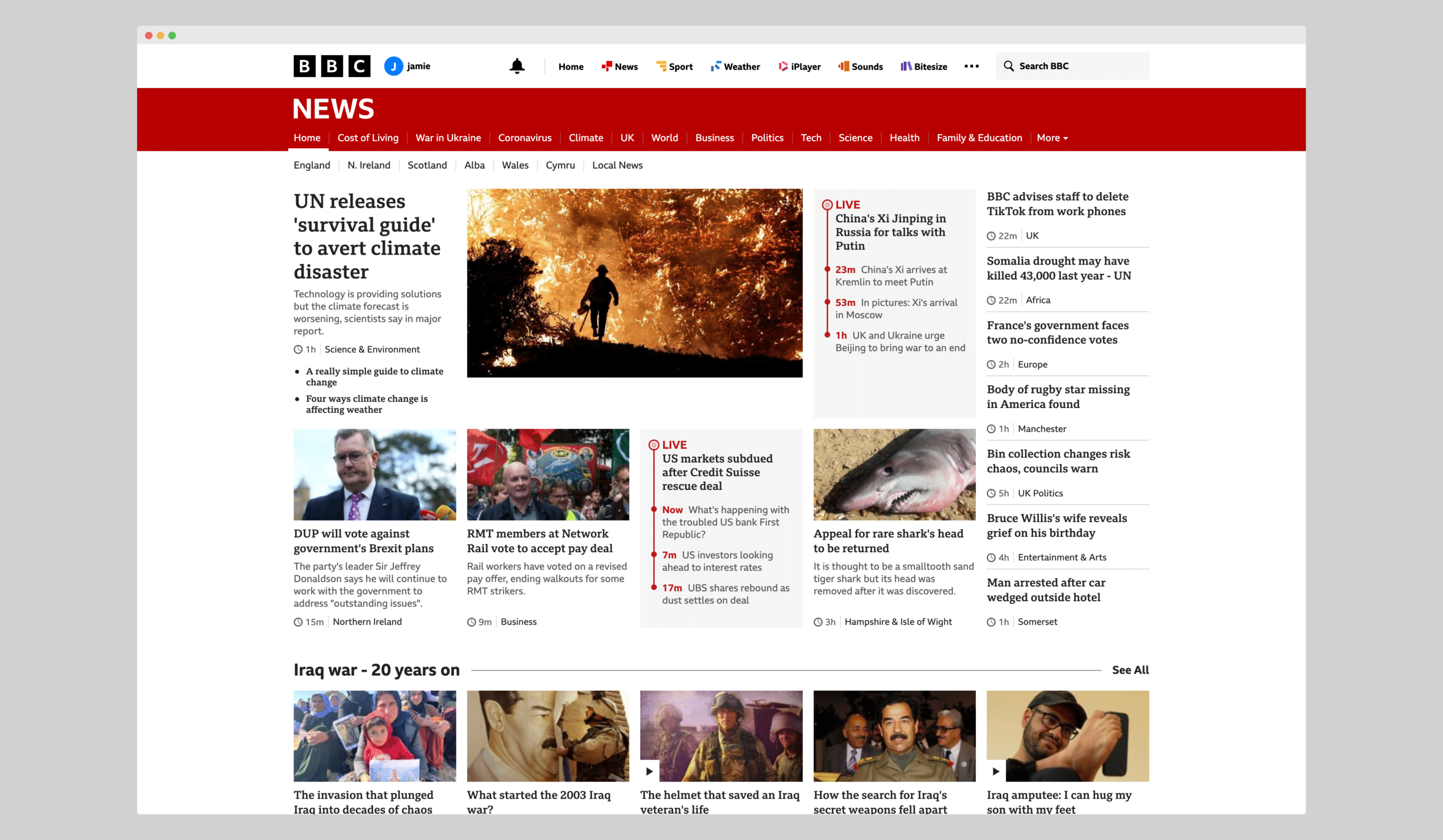Click the BBC logo

pyautogui.click(x=331, y=66)
